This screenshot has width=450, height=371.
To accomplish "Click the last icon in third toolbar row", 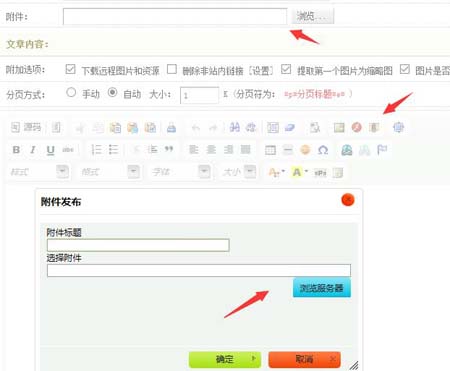I will pos(338,173).
